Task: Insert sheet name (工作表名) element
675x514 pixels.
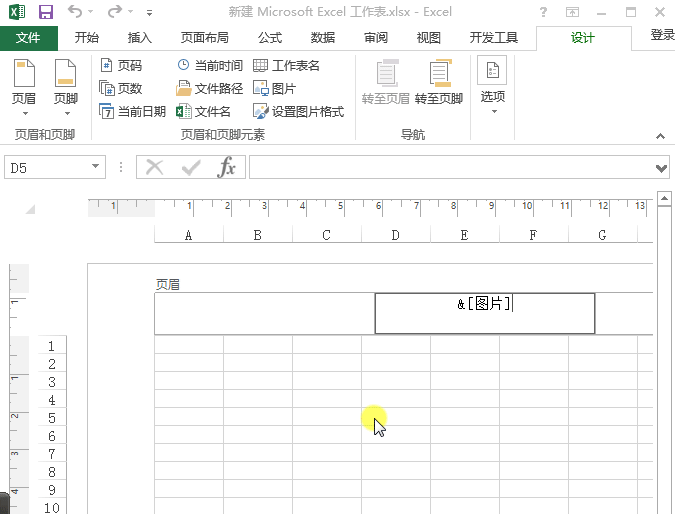Action: click(286, 65)
